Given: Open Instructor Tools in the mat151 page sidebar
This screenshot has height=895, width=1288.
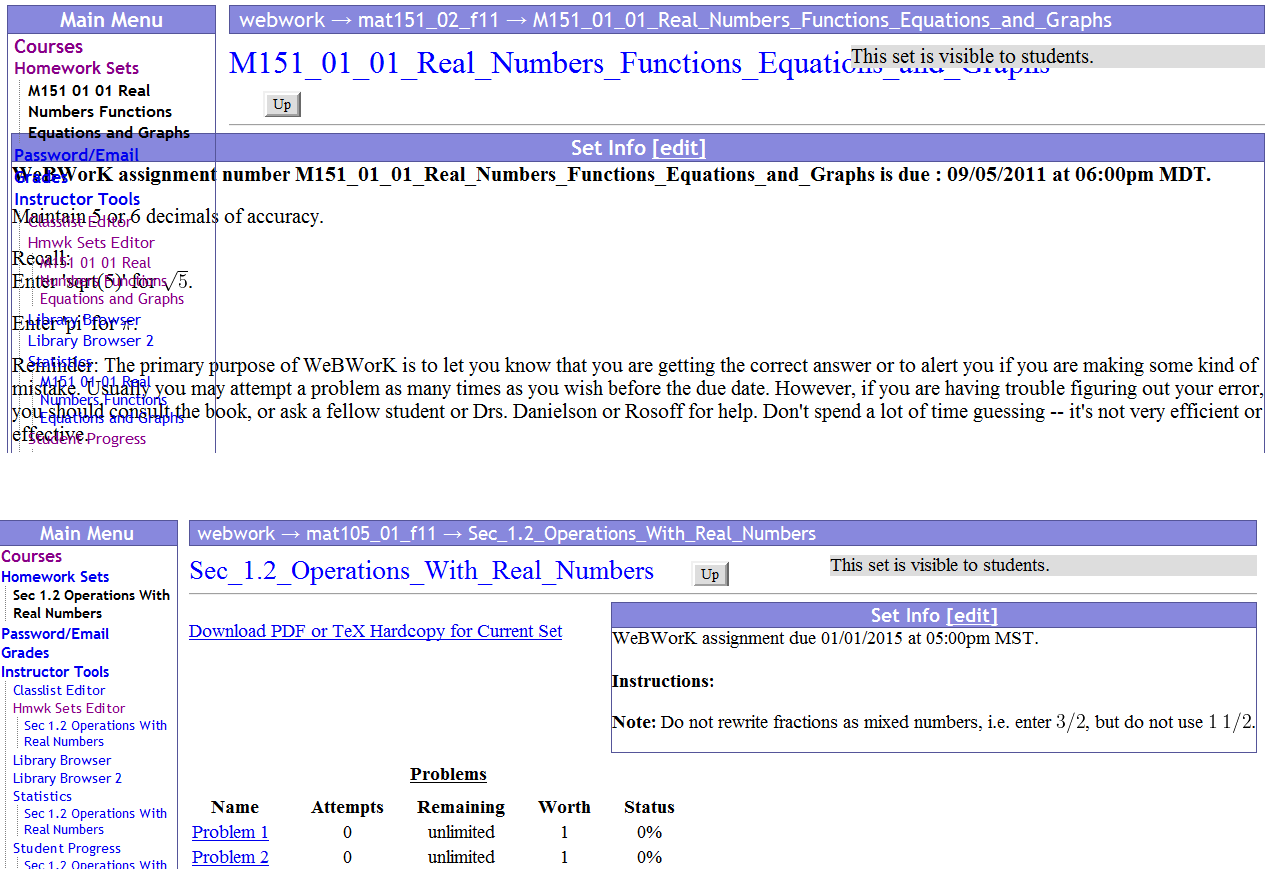Looking at the screenshot, I should [77, 199].
